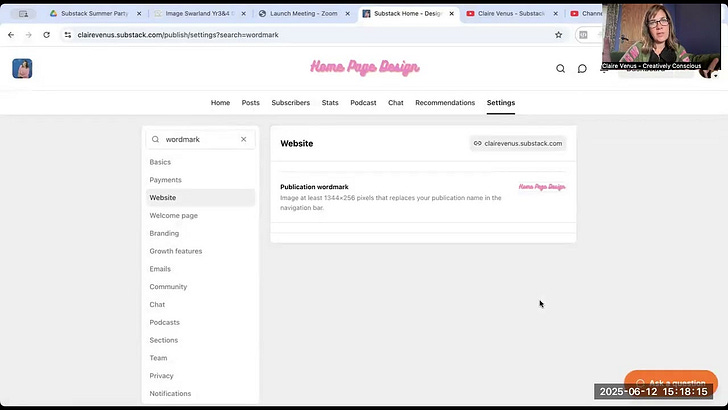The height and width of the screenshot is (410, 728).
Task: Open the chat bubble icon in header
Action: coord(582,69)
